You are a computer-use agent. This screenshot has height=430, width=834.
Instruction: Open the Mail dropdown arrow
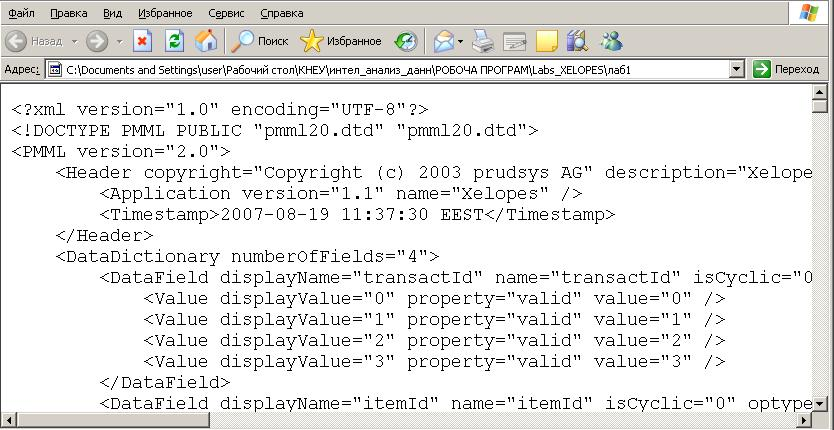point(461,41)
